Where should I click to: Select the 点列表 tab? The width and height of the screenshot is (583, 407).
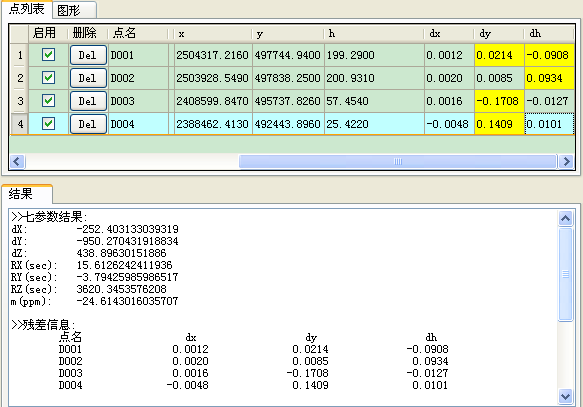[x=26, y=9]
